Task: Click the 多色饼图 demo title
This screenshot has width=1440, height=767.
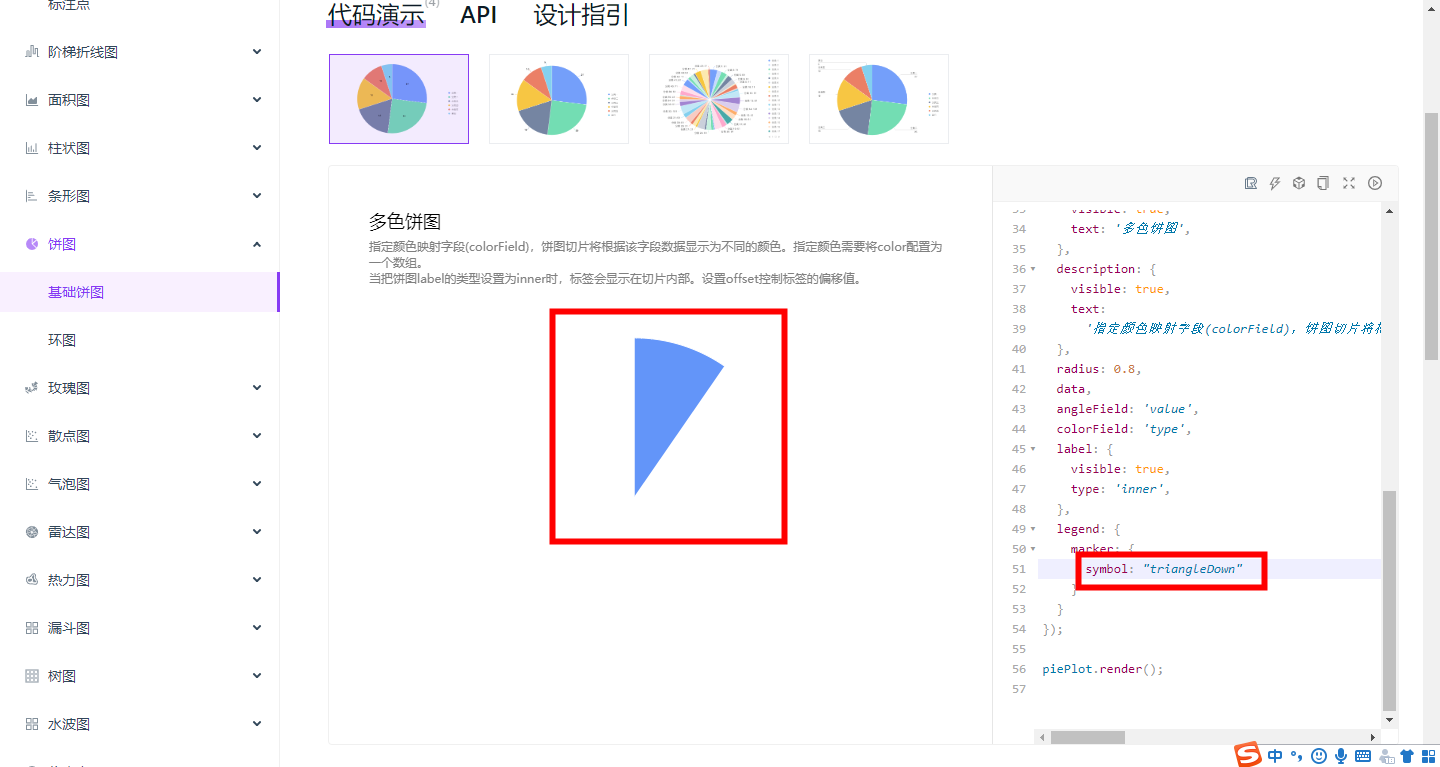Action: click(x=405, y=222)
